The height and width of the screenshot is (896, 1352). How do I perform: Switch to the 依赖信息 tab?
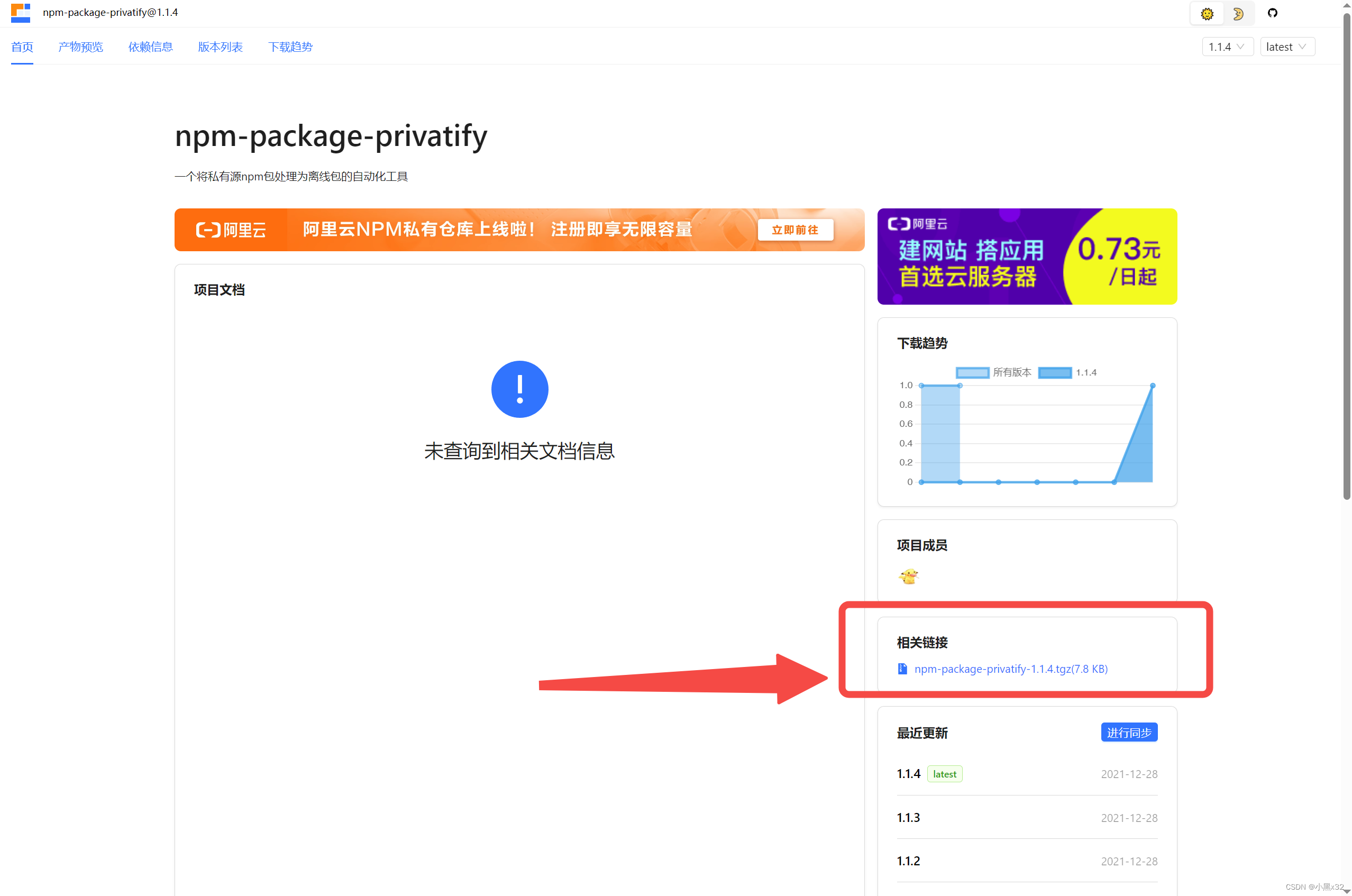(150, 47)
